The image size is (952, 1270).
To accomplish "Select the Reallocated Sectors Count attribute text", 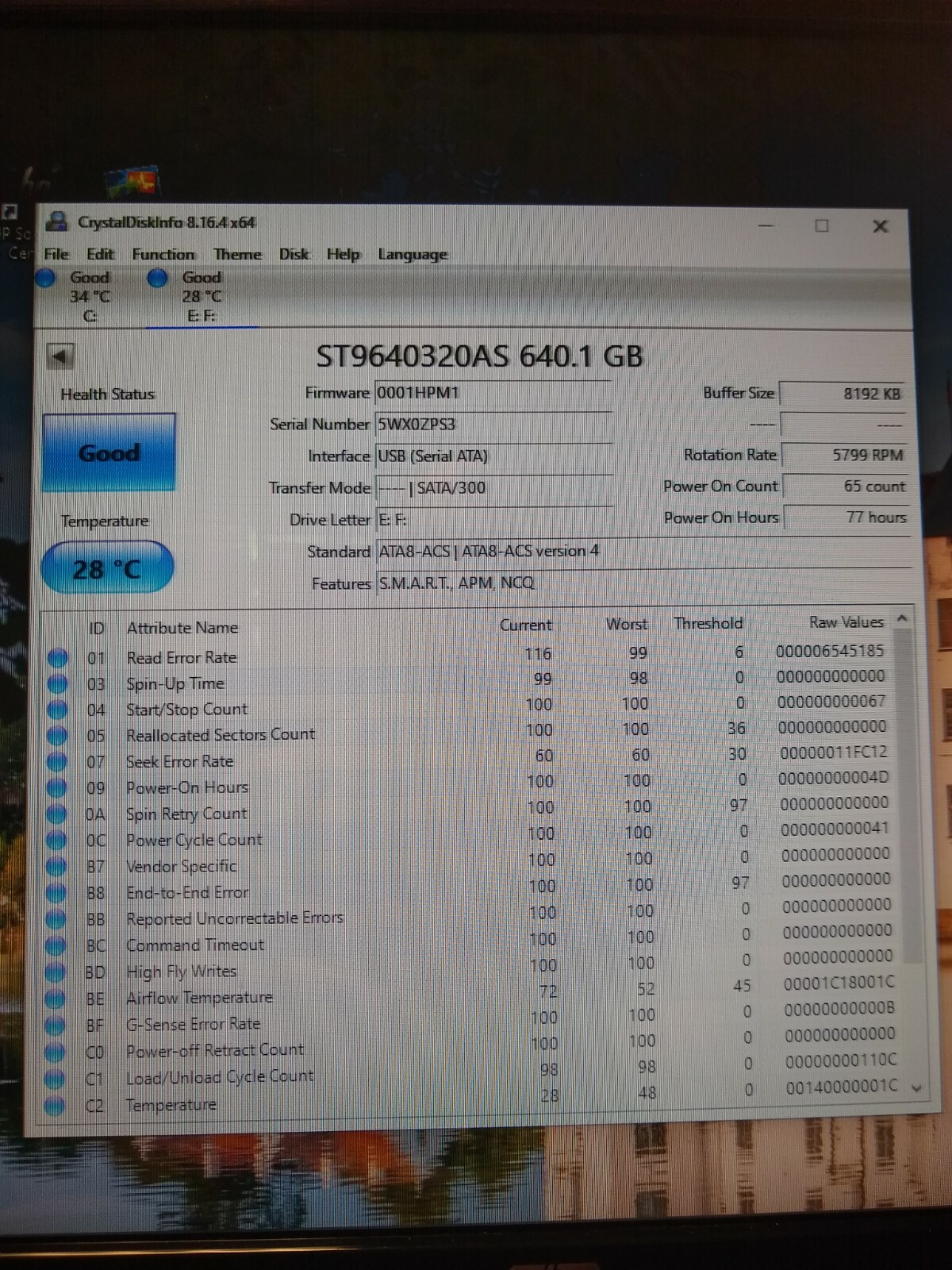I will point(221,735).
